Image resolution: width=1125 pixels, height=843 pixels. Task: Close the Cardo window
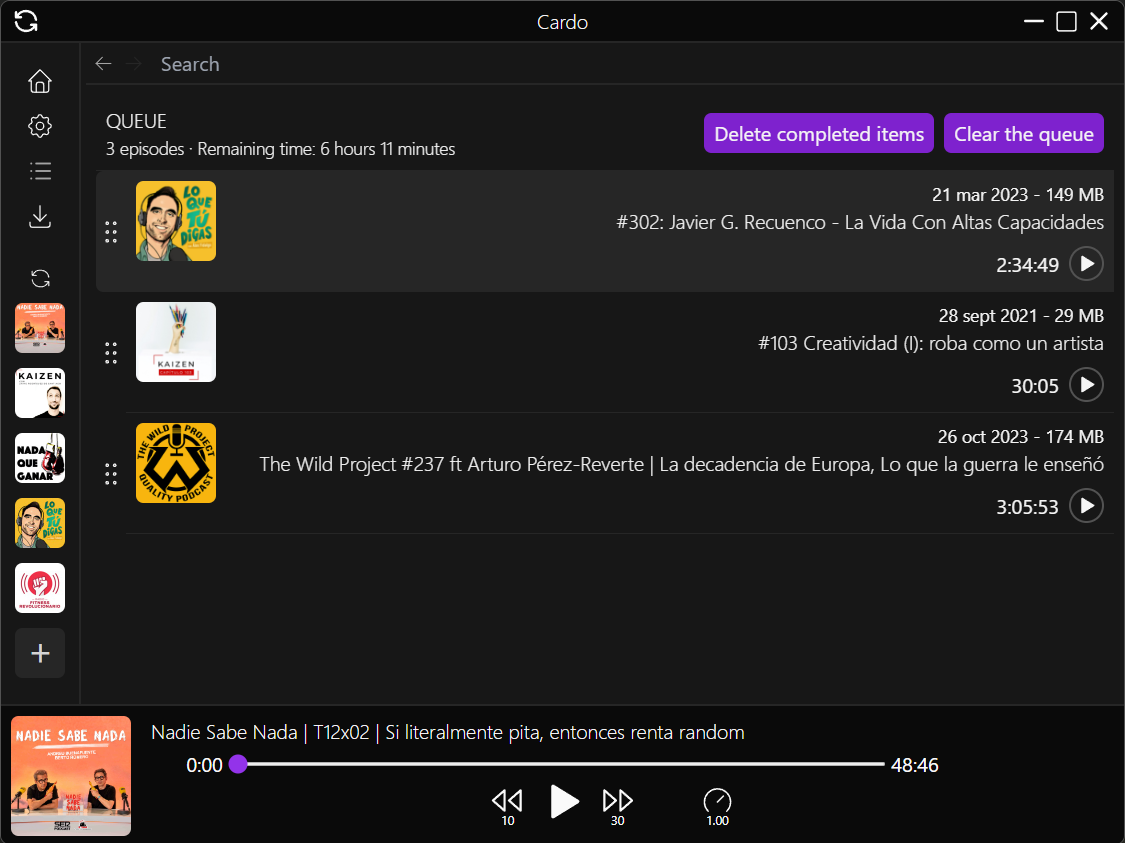[x=1099, y=22]
